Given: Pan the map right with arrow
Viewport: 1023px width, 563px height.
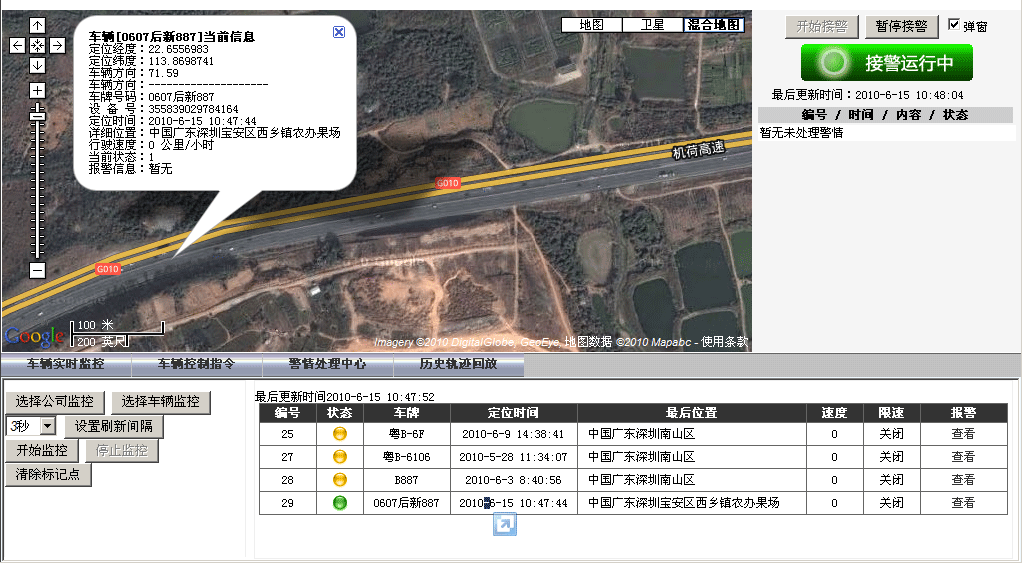Looking at the screenshot, I should pos(57,45).
